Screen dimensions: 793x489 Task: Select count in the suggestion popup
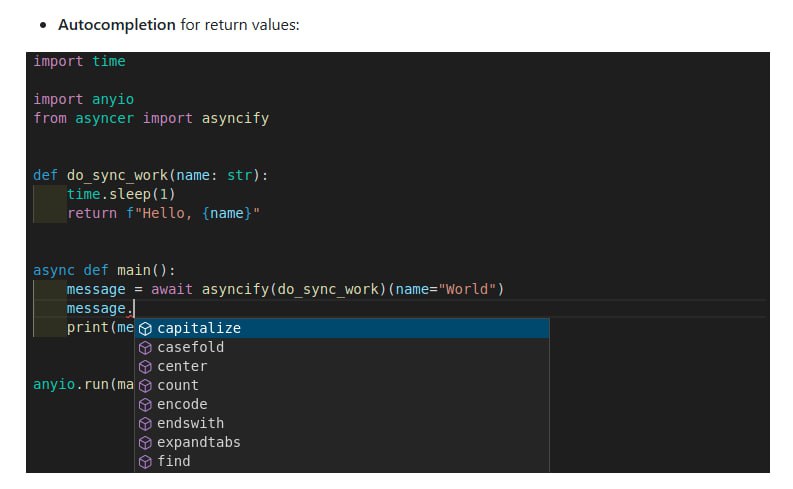[178, 386]
